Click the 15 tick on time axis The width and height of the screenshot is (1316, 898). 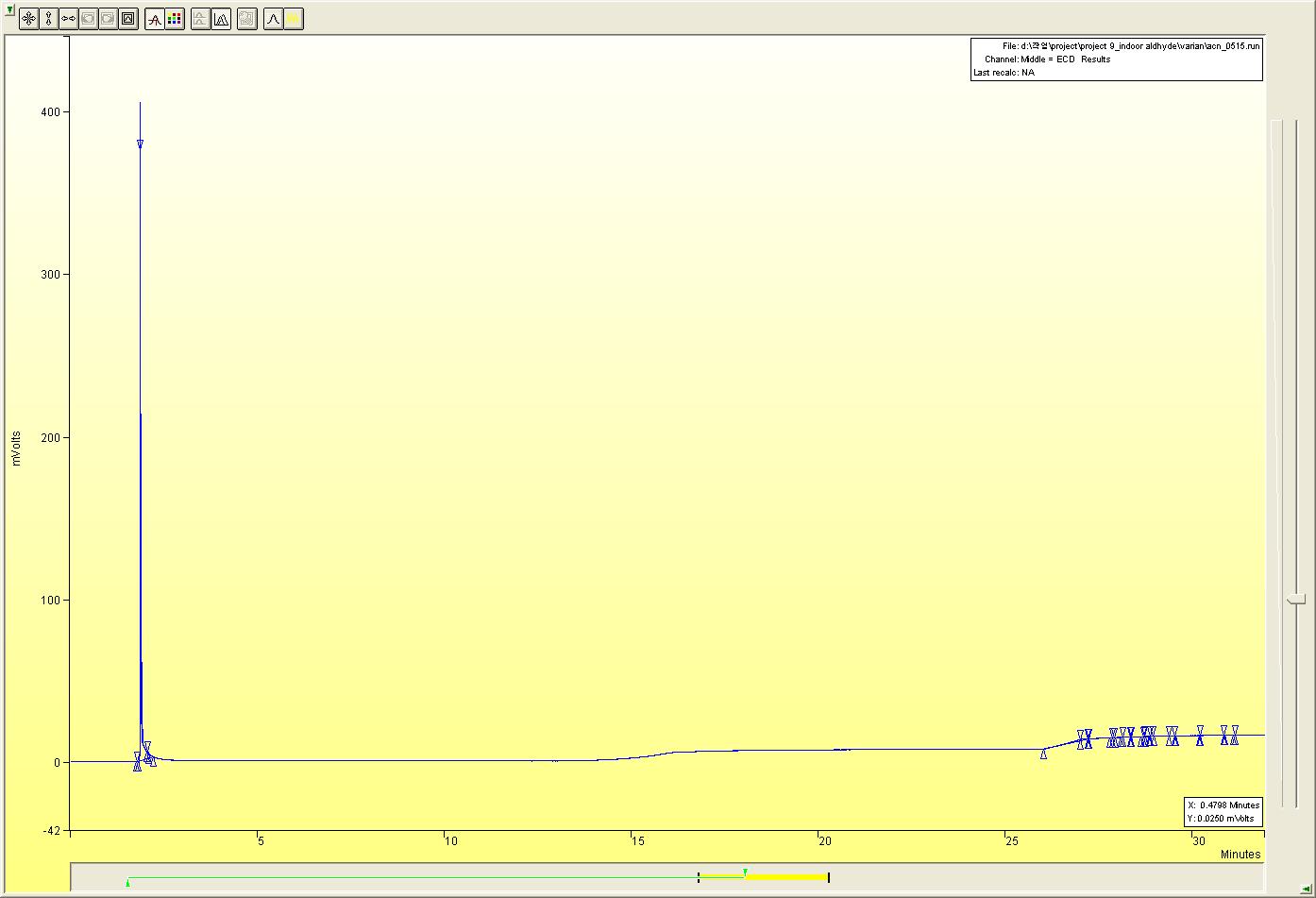636,841
